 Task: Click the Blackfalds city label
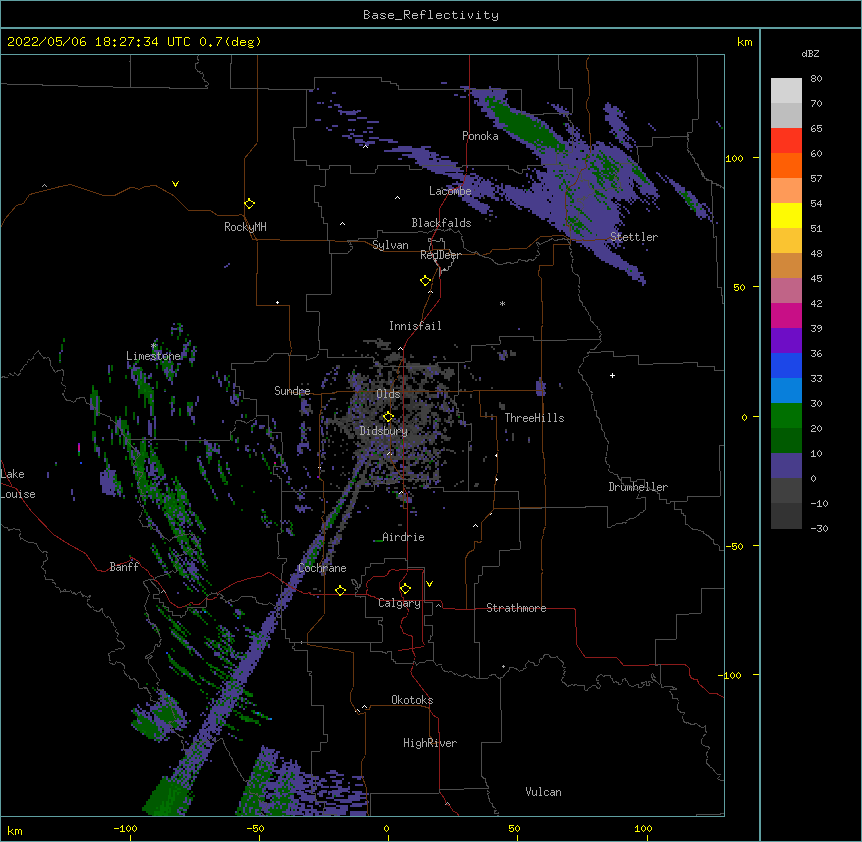pyautogui.click(x=441, y=223)
